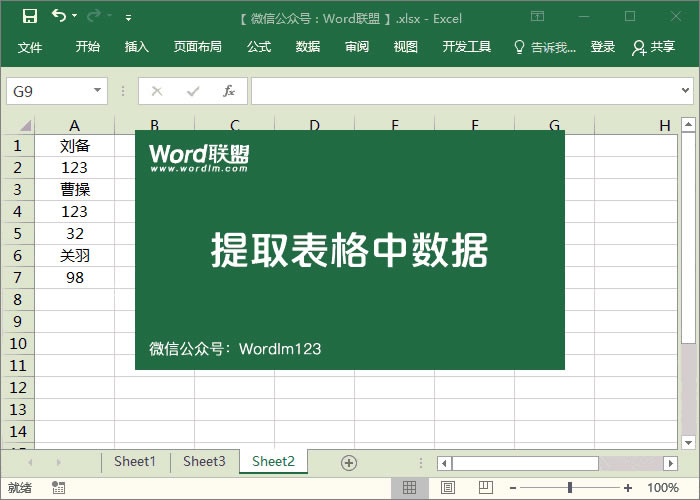Screen dimensions: 700x500
Task: Open Customize Quick Access Toolbar dropdown
Action: point(128,18)
